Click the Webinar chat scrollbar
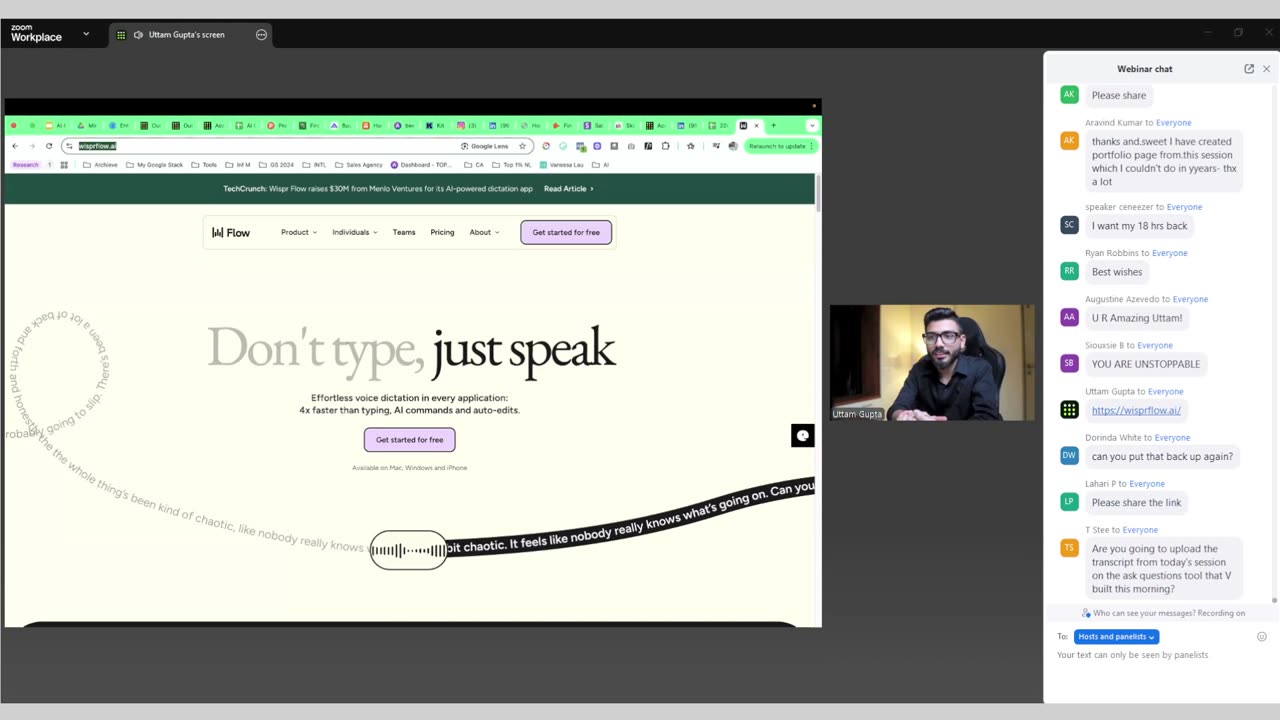Screen dimensions: 1280x720 click(1274, 600)
